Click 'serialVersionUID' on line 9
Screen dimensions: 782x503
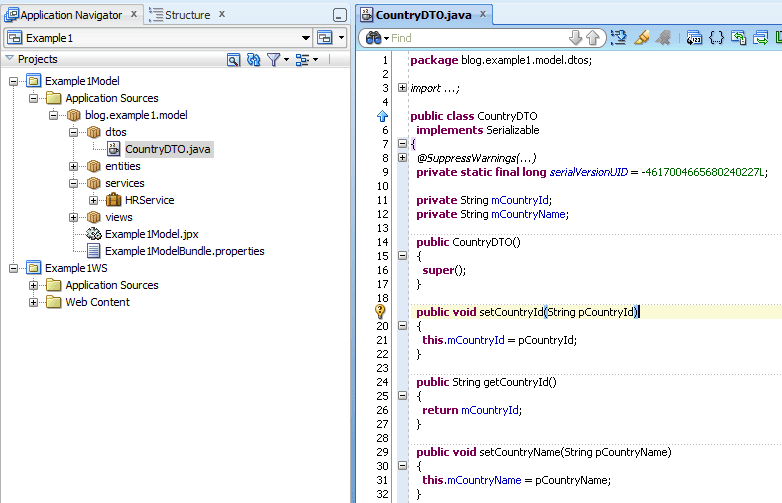coord(588,172)
